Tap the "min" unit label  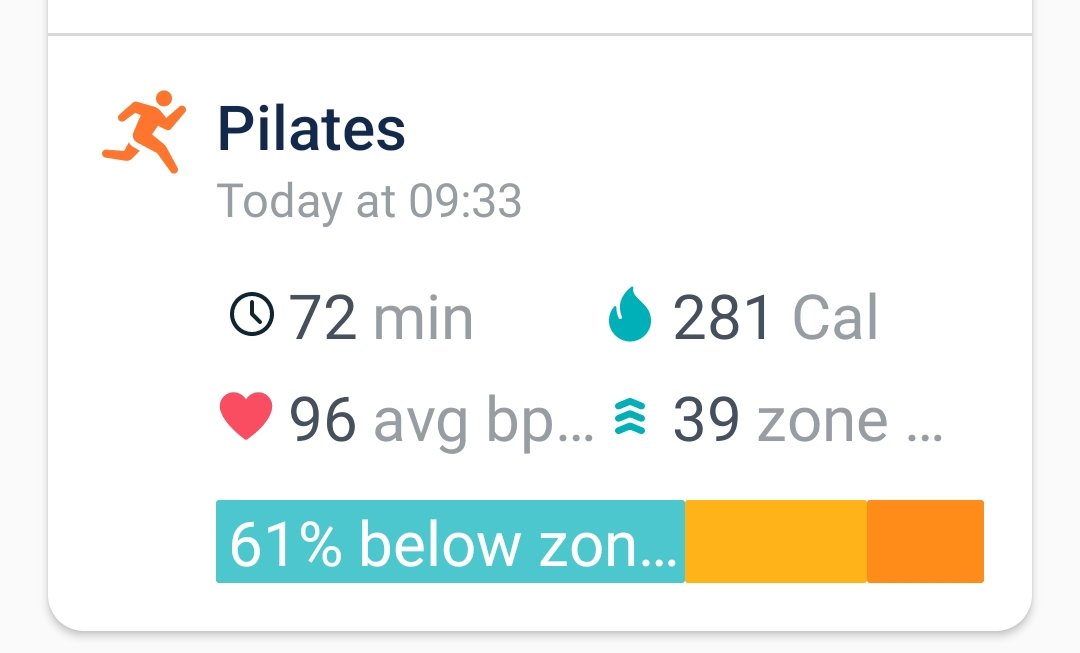coord(423,318)
